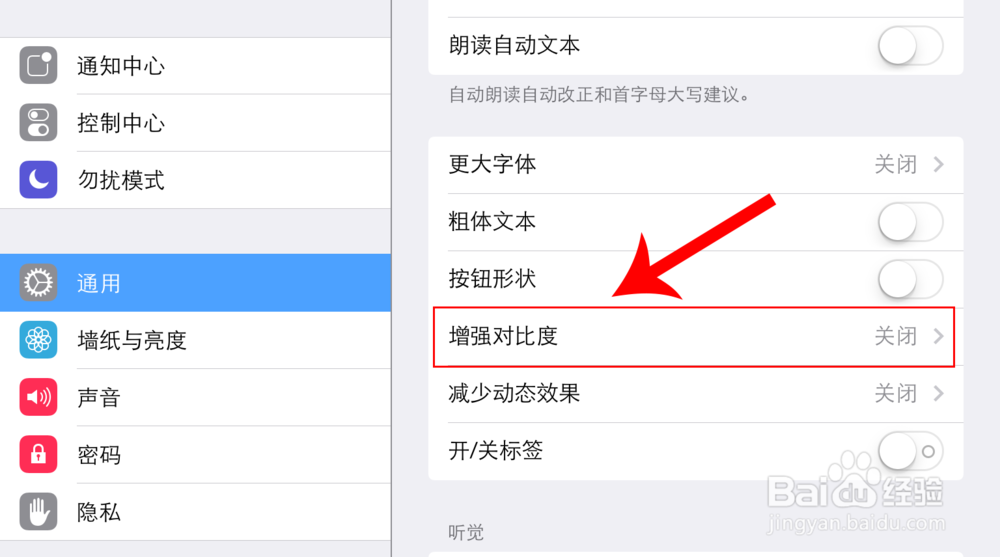Screen dimensions: 1000x557
Task: Open 勿扰模式 sidebar item
Action: pyautogui.click(x=121, y=181)
